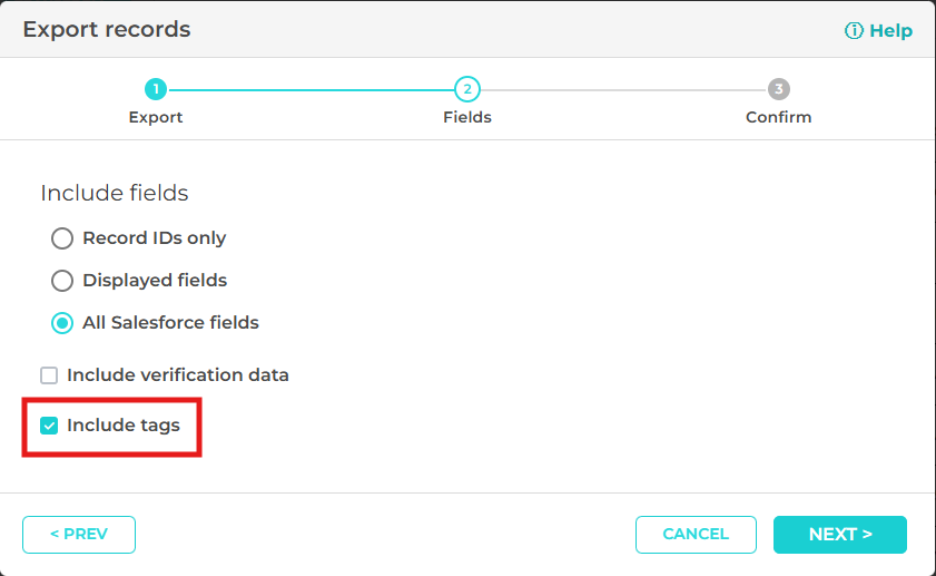
Task: Click the Fields step label
Action: (467, 117)
